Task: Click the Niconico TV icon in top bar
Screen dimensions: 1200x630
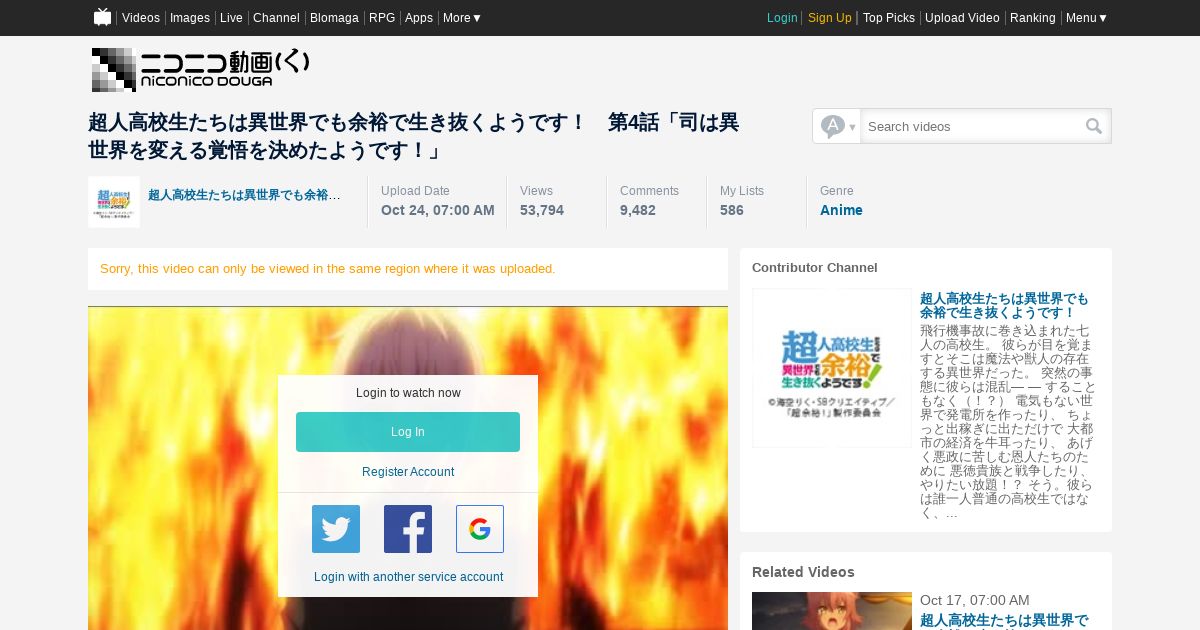Action: point(102,17)
